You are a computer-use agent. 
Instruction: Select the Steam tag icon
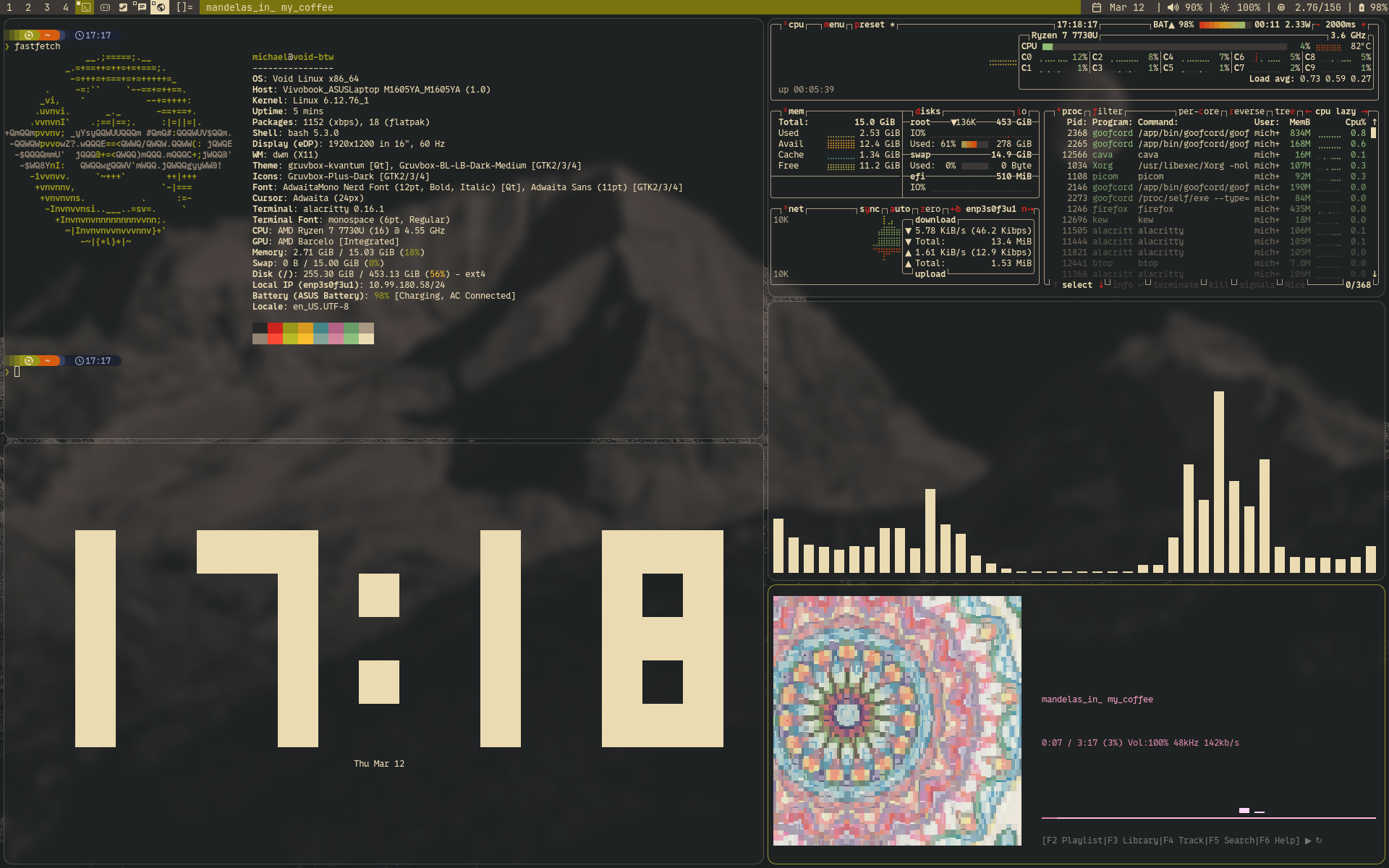[x=123, y=7]
